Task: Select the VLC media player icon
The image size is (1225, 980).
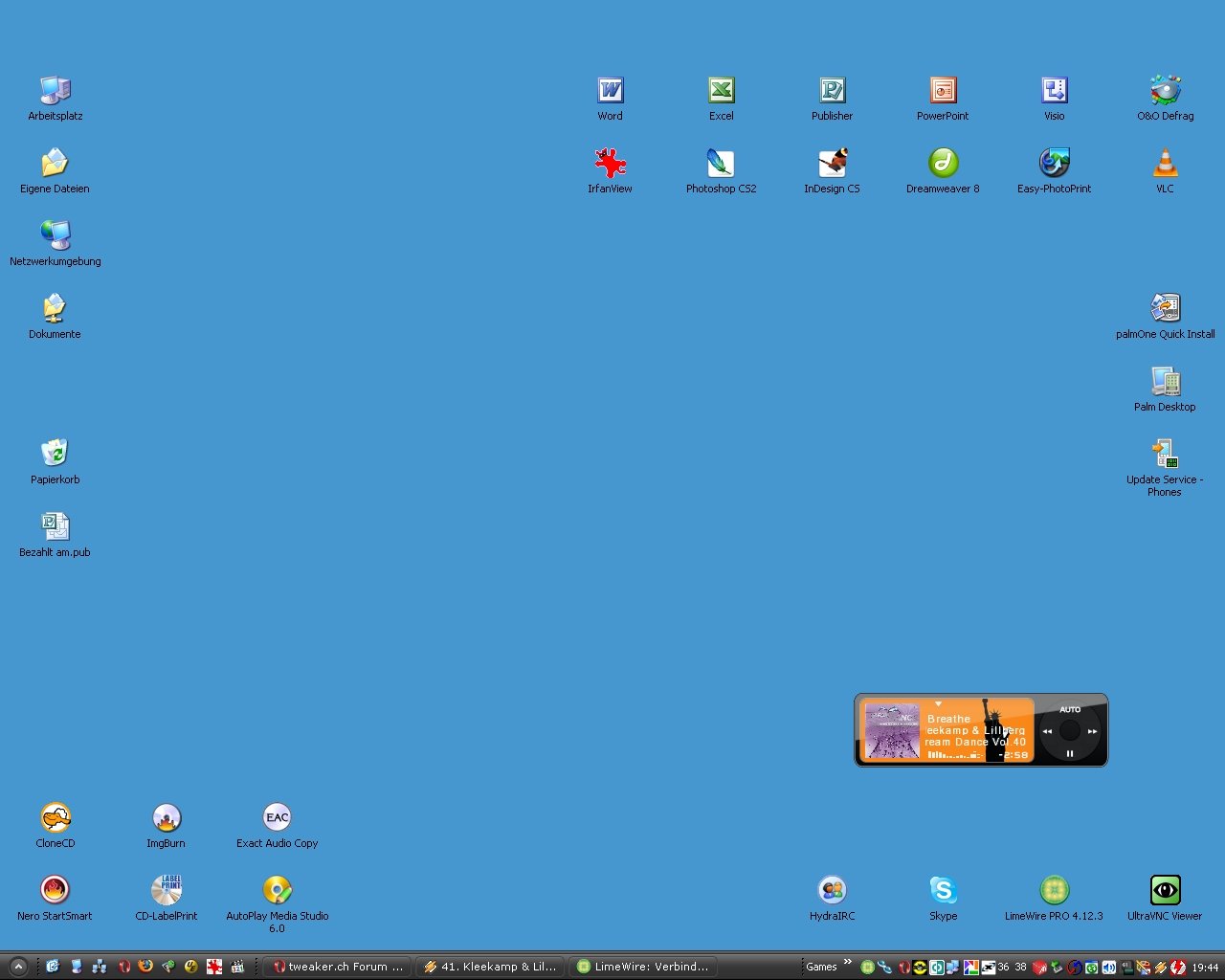Action: (x=1165, y=164)
